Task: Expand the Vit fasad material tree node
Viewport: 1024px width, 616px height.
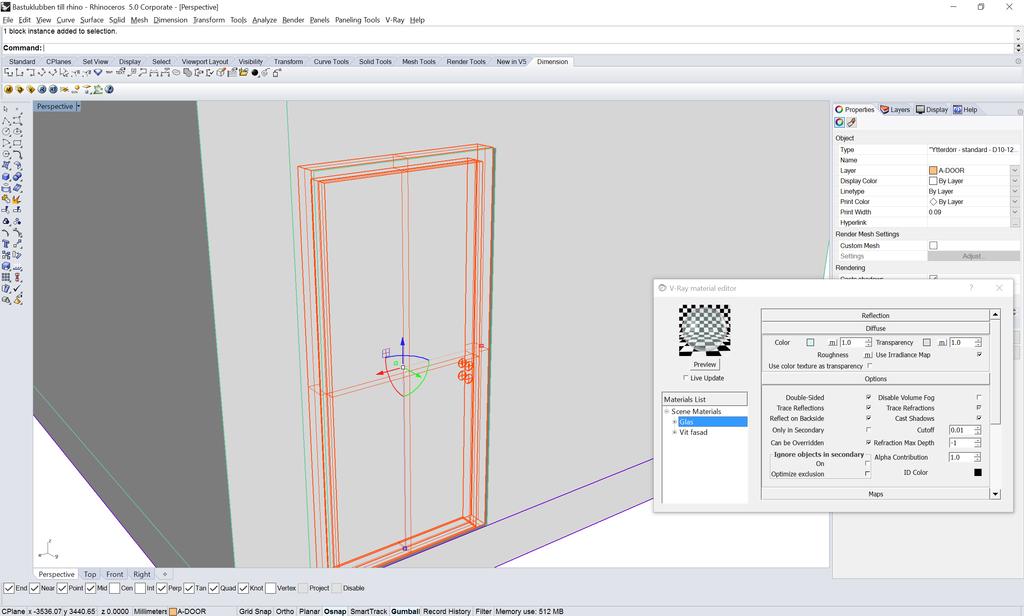Action: (675, 432)
